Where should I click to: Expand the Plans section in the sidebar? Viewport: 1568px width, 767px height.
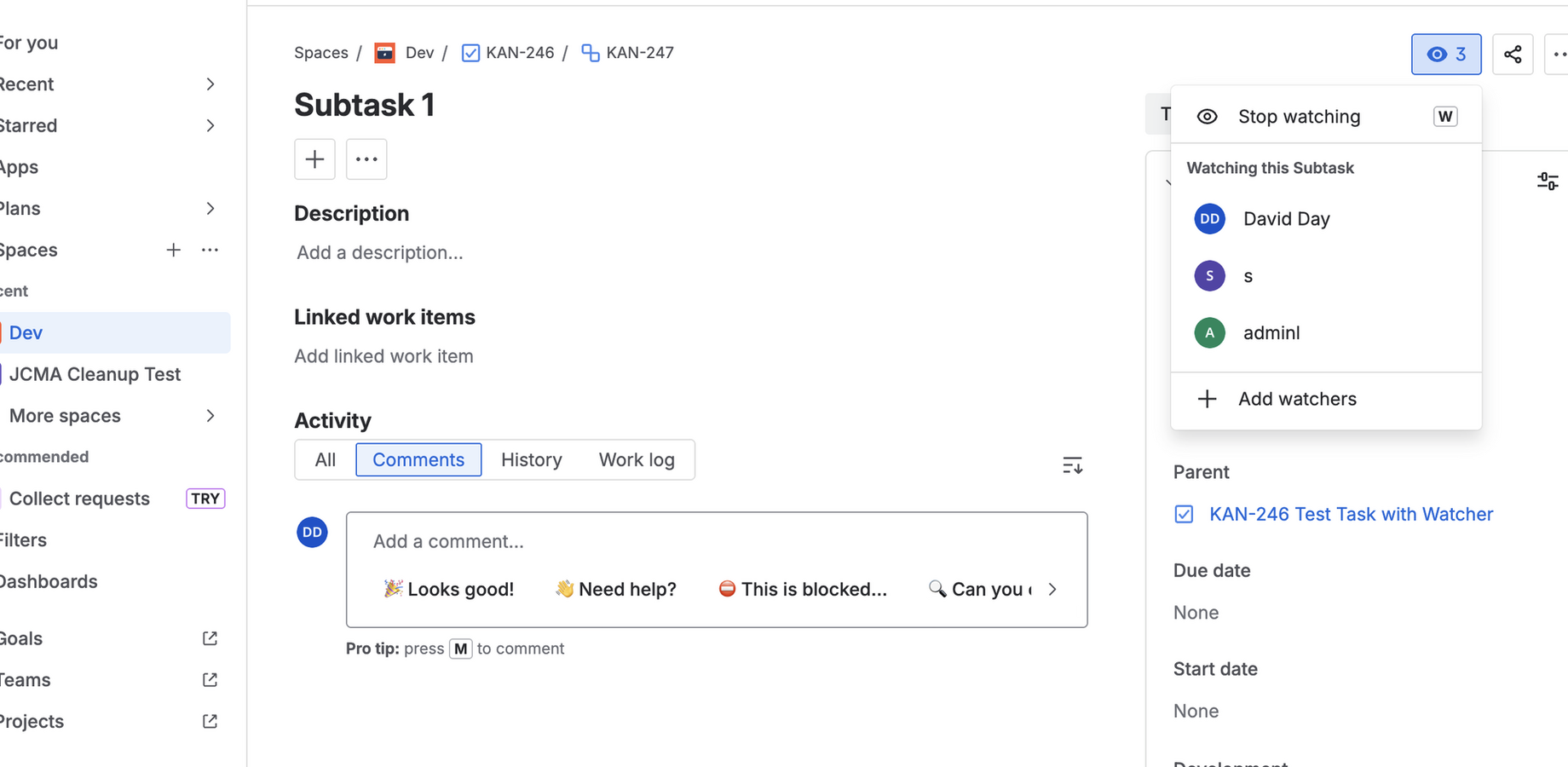210,208
